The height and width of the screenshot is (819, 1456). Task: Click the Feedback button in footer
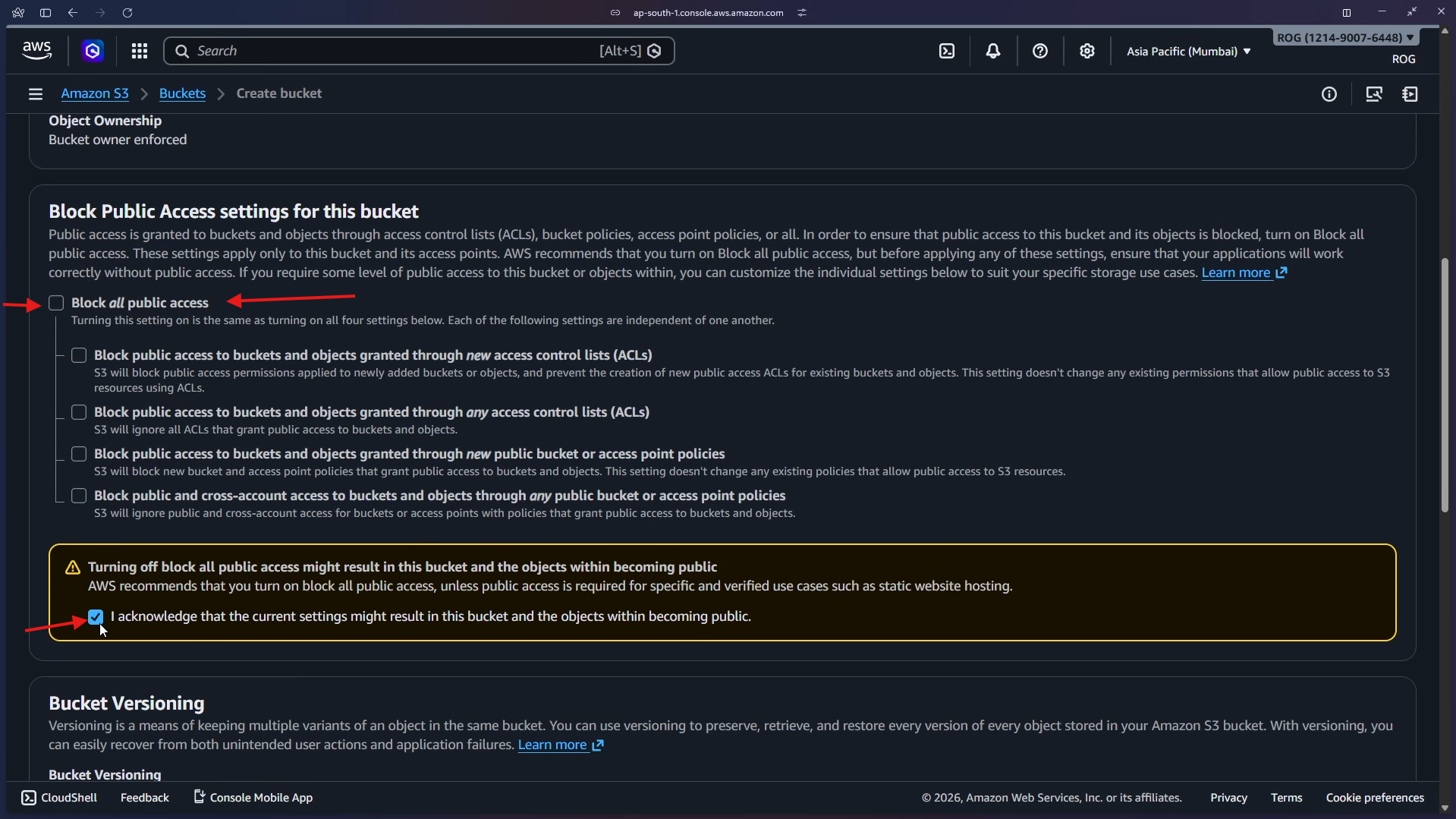pos(144,798)
